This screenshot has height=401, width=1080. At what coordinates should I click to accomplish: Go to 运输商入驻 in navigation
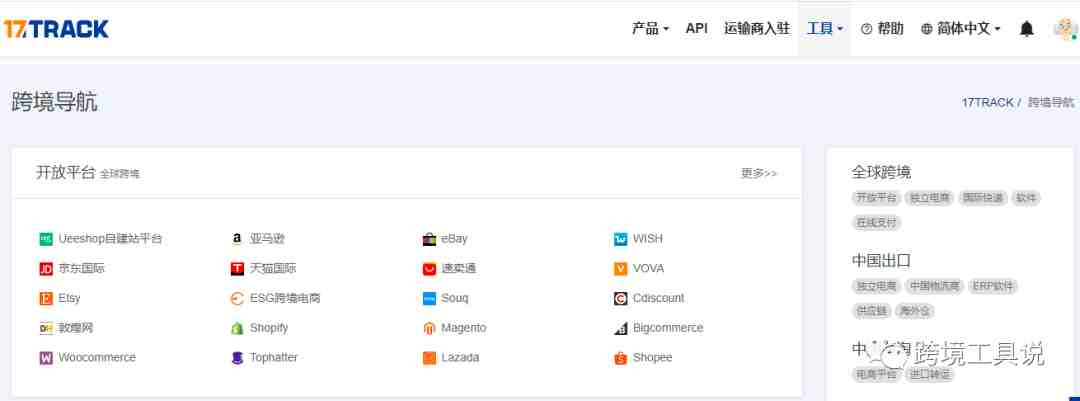[757, 29]
